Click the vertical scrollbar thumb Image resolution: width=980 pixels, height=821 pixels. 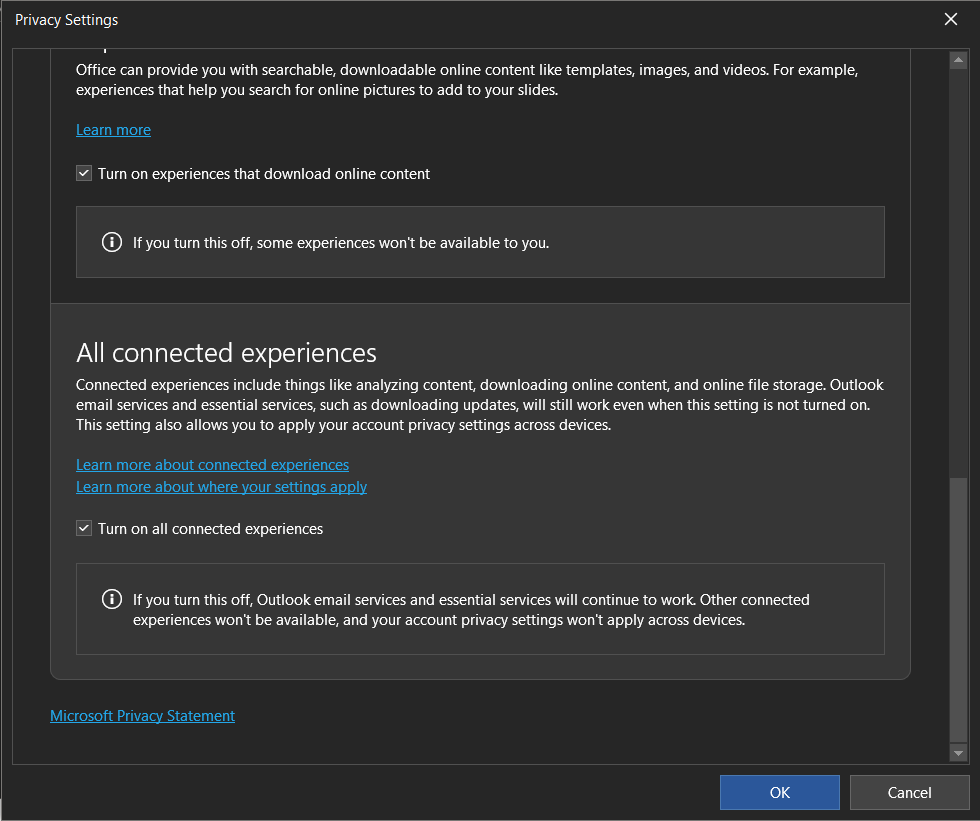(958, 610)
